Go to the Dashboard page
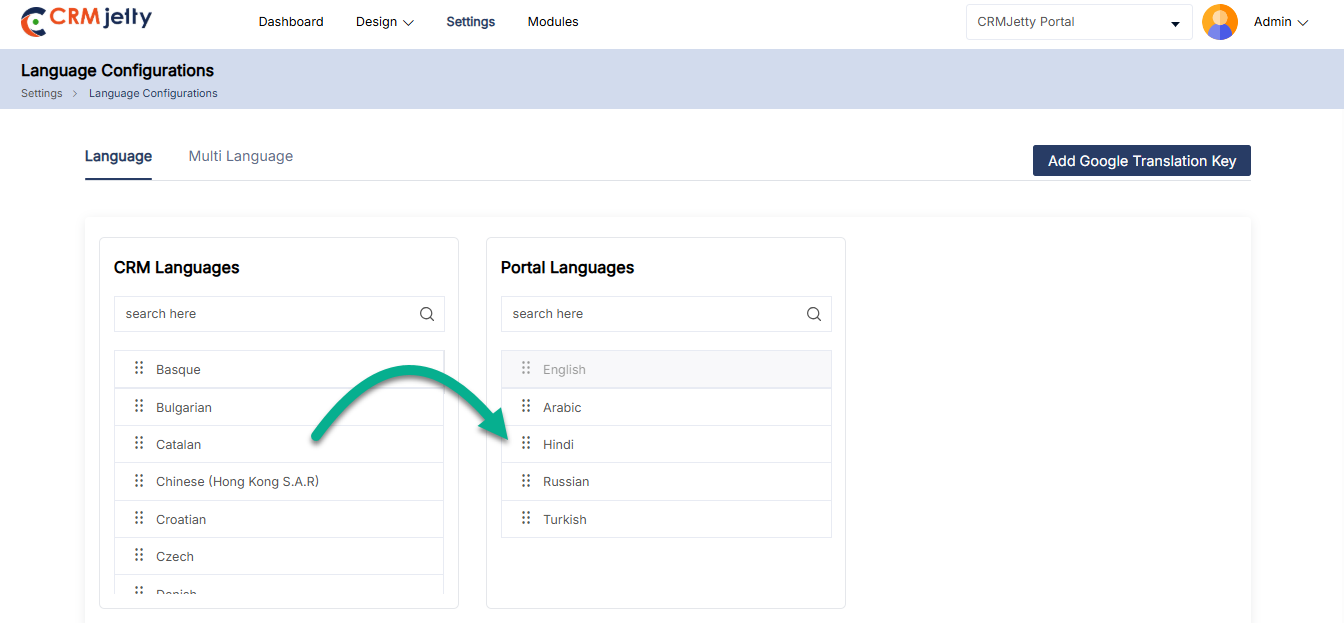 (x=291, y=22)
